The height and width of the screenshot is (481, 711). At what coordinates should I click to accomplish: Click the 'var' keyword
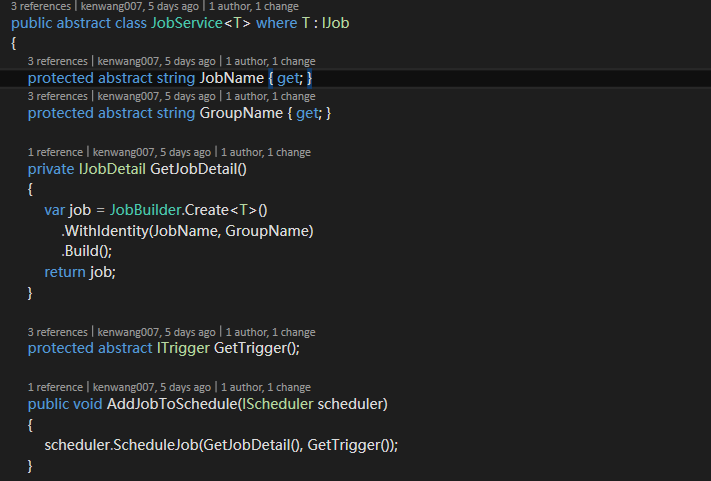coord(54,210)
